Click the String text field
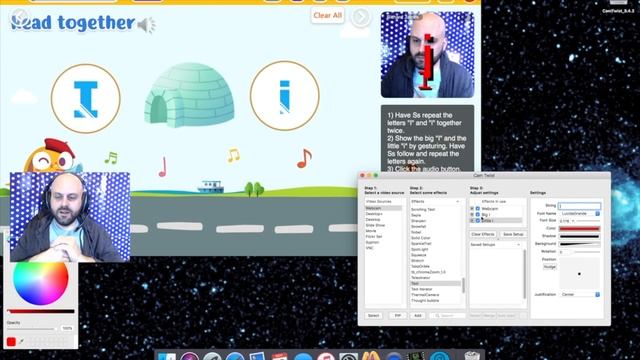This screenshot has width=640, height=360. [580, 206]
